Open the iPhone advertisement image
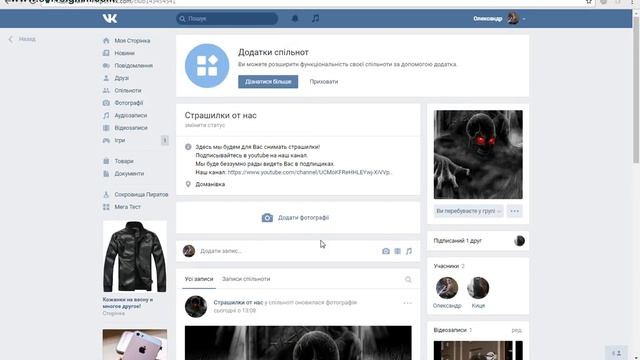 (x=135, y=344)
